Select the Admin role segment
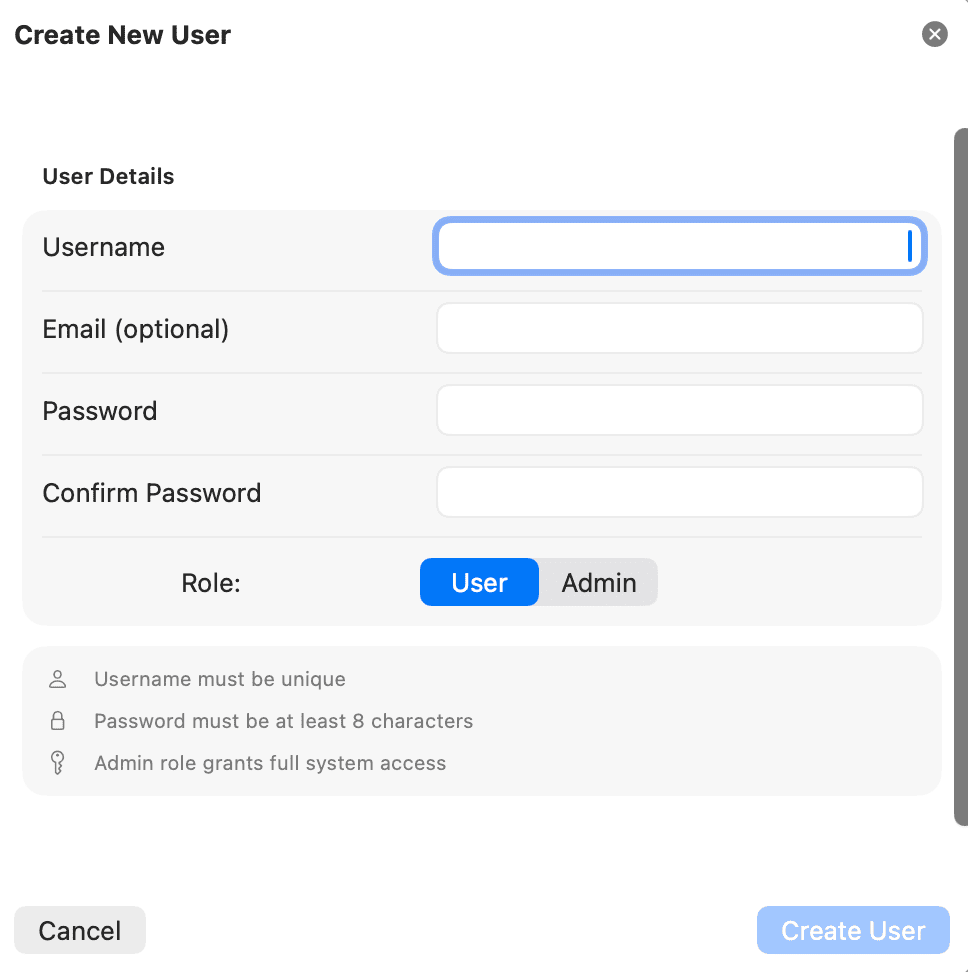Screen dimensions: 968x972 click(x=598, y=582)
